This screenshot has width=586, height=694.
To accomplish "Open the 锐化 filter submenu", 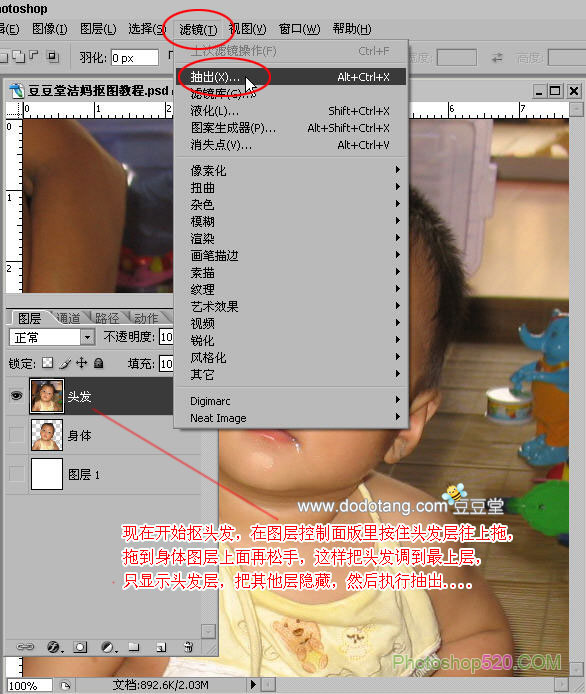I will (x=290, y=340).
